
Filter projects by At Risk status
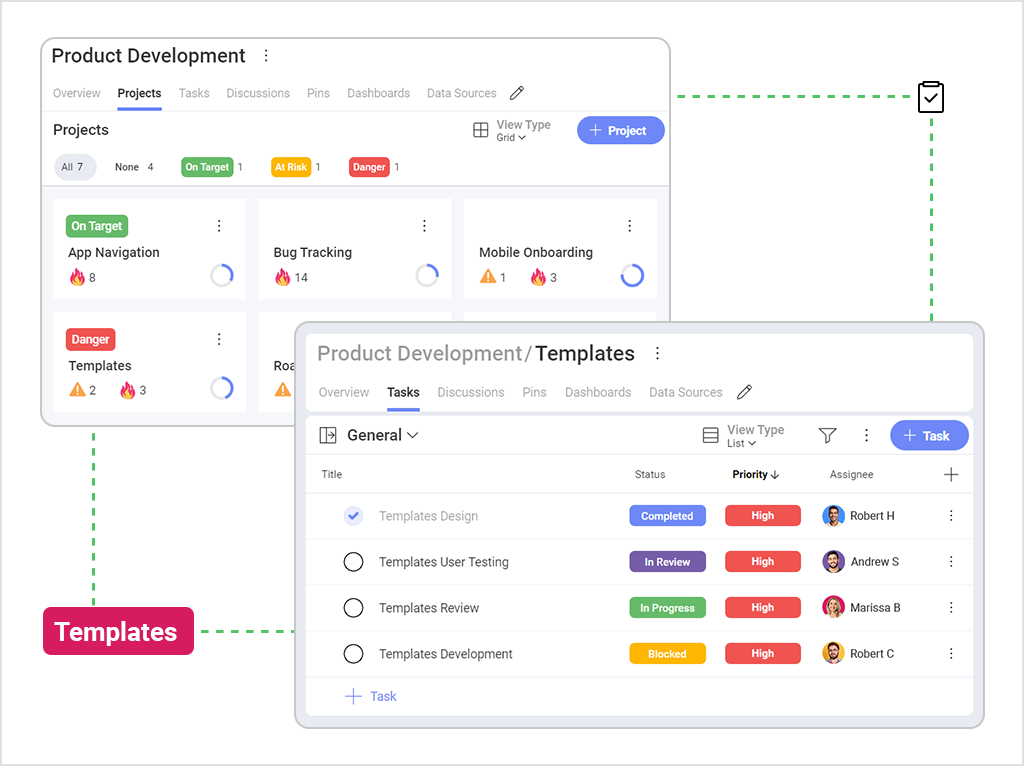(x=291, y=167)
